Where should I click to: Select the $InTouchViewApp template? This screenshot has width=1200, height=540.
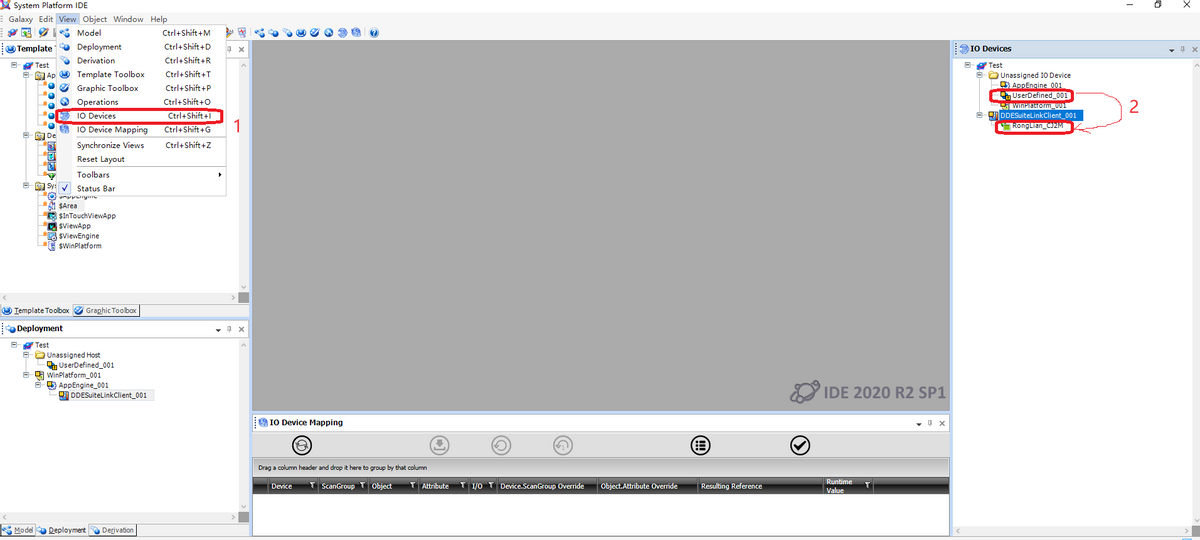87,216
